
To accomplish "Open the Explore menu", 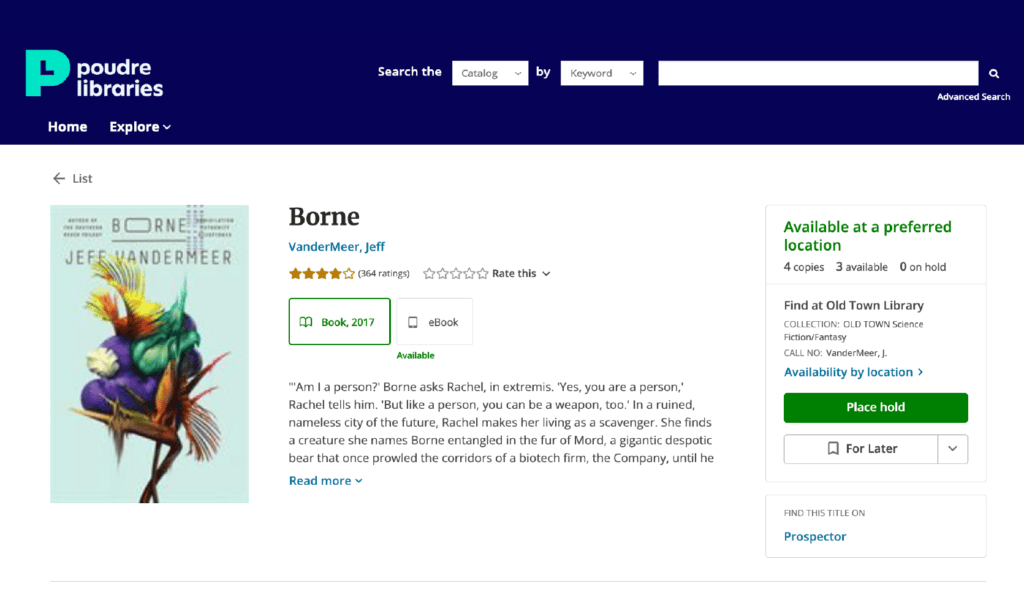I will tap(140, 127).
